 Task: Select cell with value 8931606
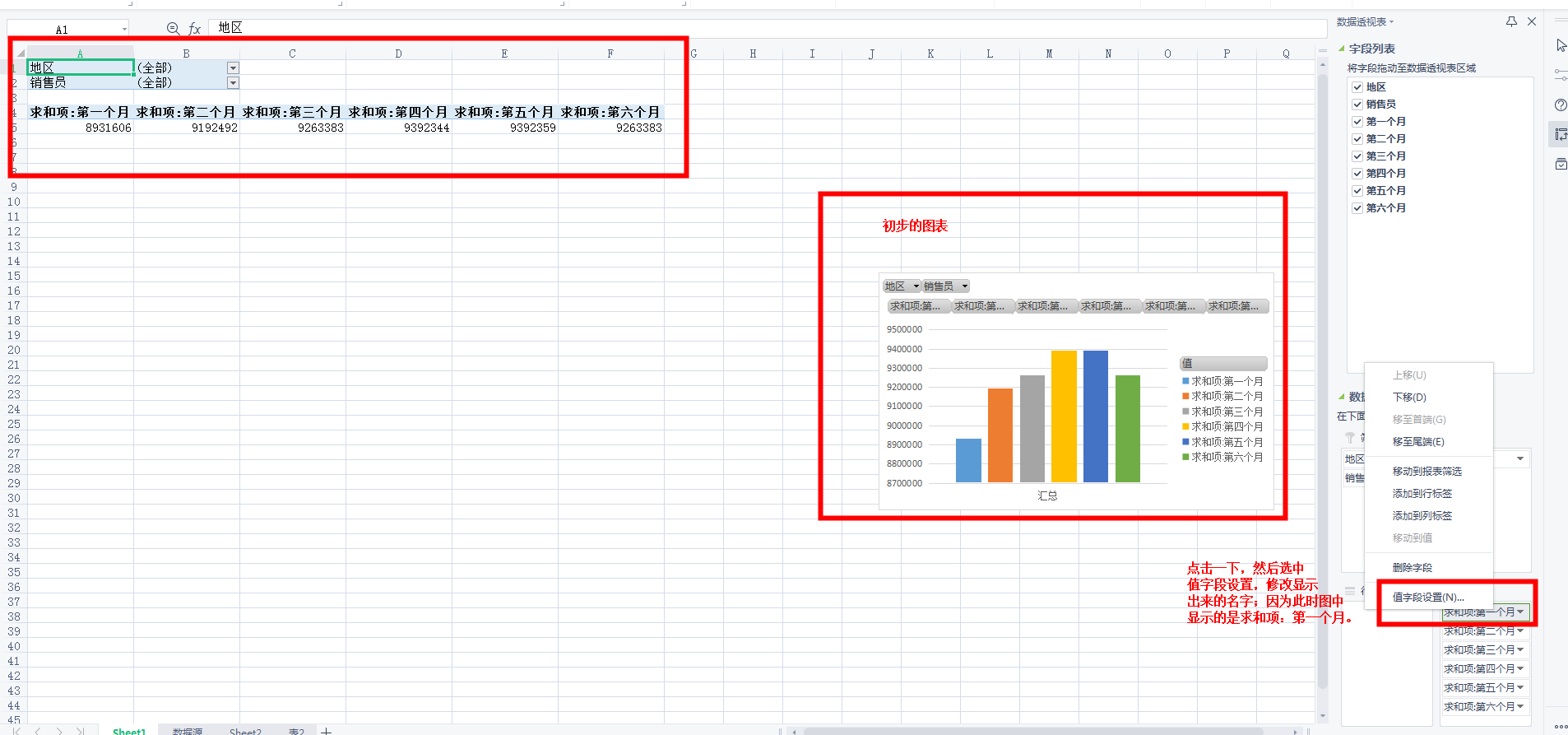pos(81,128)
